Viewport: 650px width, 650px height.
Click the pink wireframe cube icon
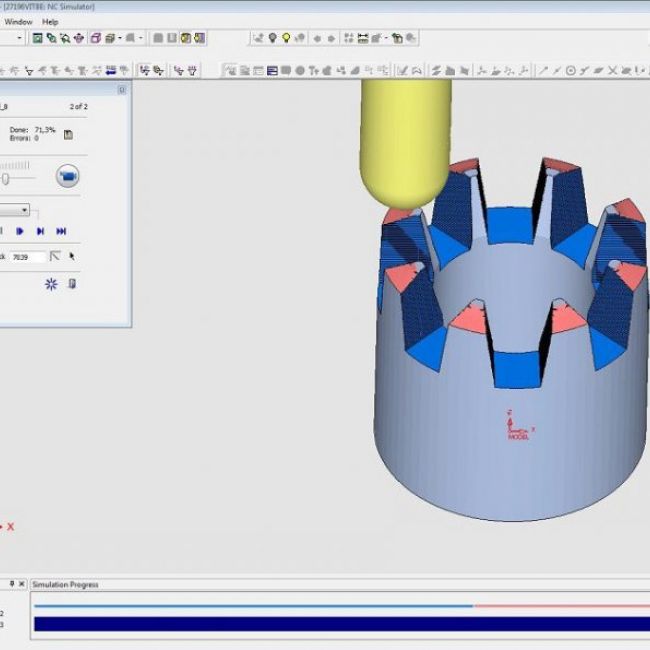96,39
